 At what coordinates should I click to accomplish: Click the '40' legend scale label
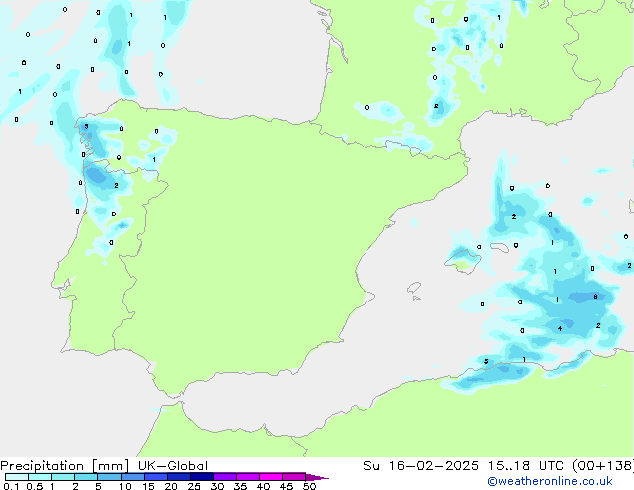(x=263, y=486)
